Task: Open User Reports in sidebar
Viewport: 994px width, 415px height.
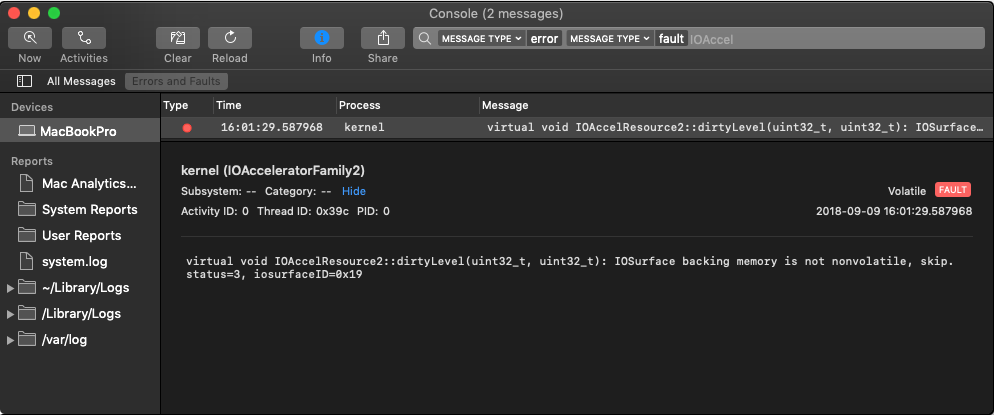Action: tap(81, 236)
